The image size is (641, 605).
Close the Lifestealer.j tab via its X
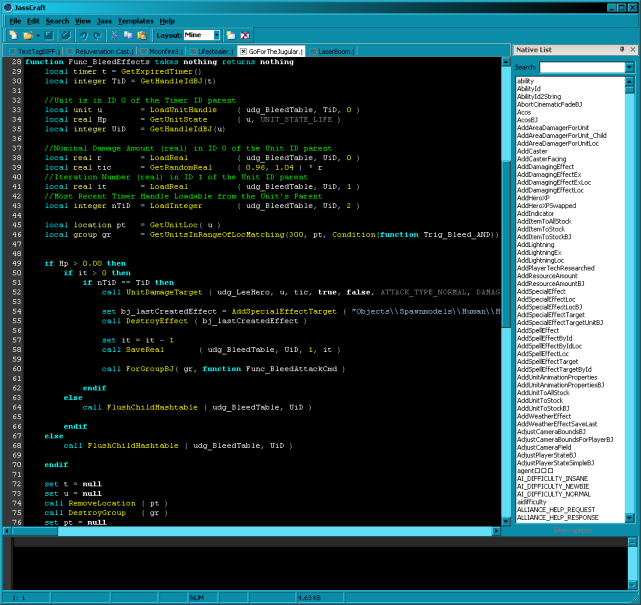point(193,52)
